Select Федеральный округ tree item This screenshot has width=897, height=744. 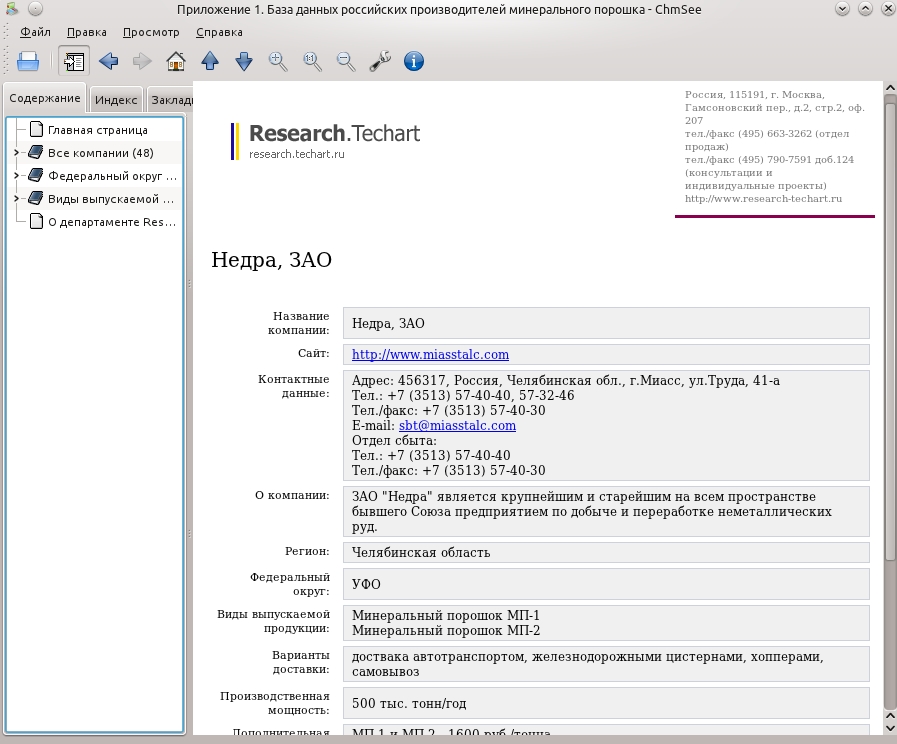pyautogui.click(x=113, y=176)
